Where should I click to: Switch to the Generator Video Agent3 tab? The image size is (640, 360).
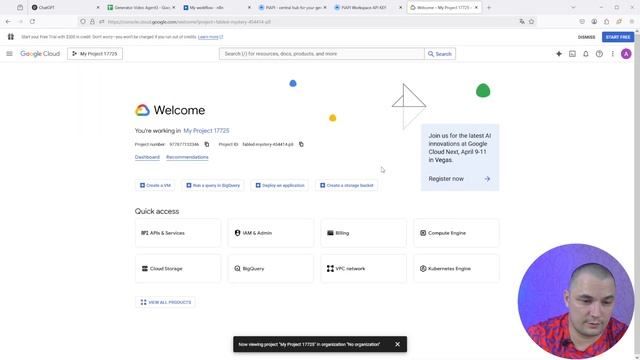pos(141,7)
